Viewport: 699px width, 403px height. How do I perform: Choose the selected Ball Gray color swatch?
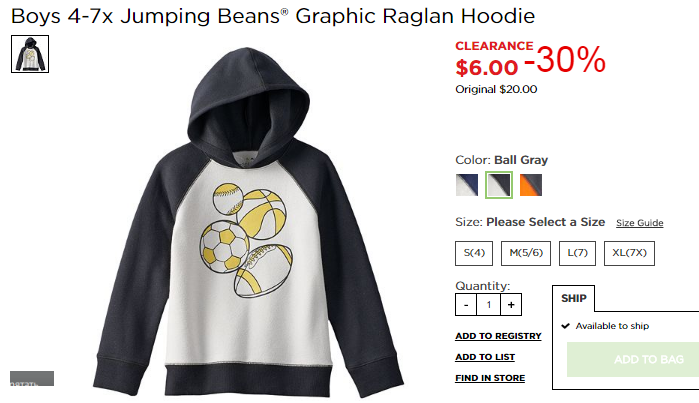(x=499, y=185)
